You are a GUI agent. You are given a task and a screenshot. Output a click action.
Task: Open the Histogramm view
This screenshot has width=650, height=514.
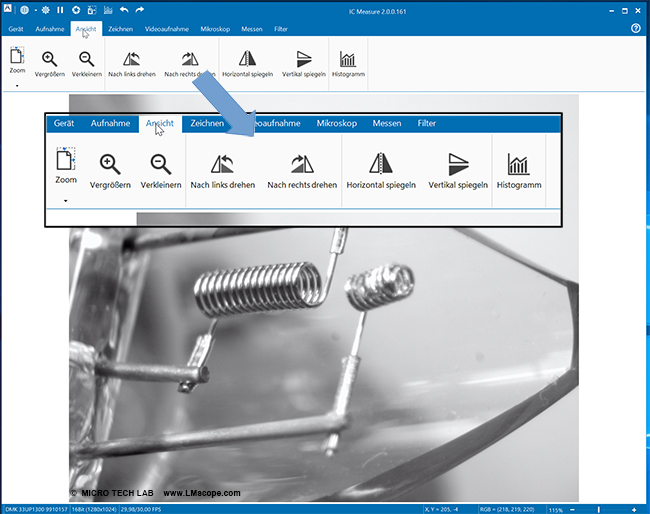(347, 60)
